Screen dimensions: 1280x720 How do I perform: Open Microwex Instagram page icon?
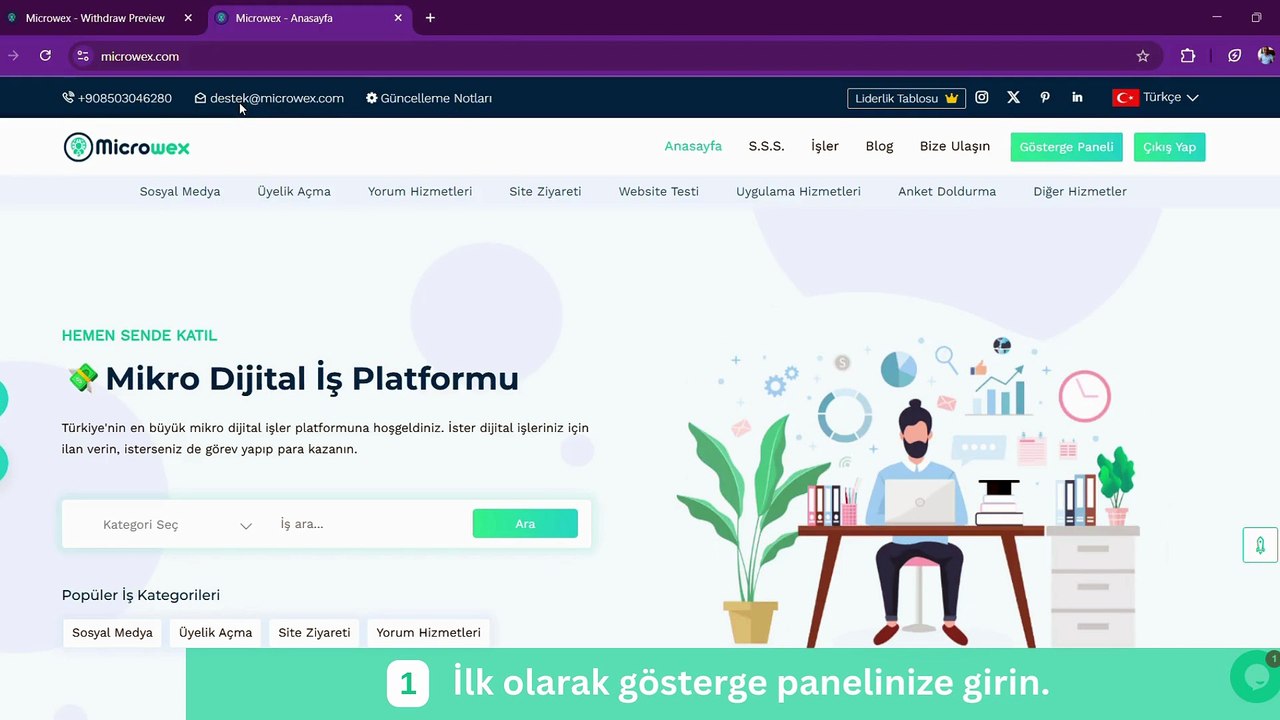pyautogui.click(x=982, y=97)
